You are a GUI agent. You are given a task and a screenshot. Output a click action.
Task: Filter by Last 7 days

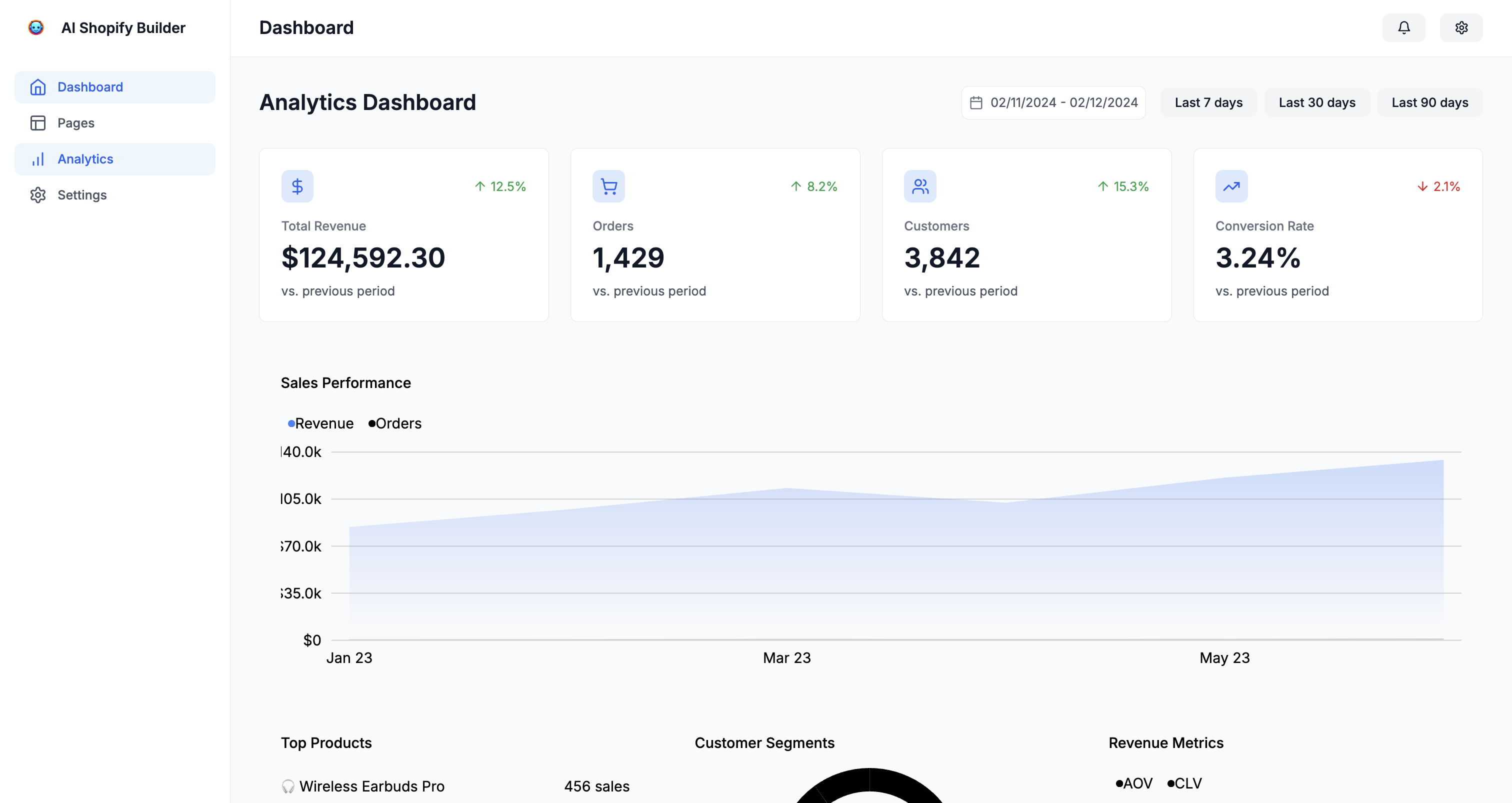pos(1208,102)
